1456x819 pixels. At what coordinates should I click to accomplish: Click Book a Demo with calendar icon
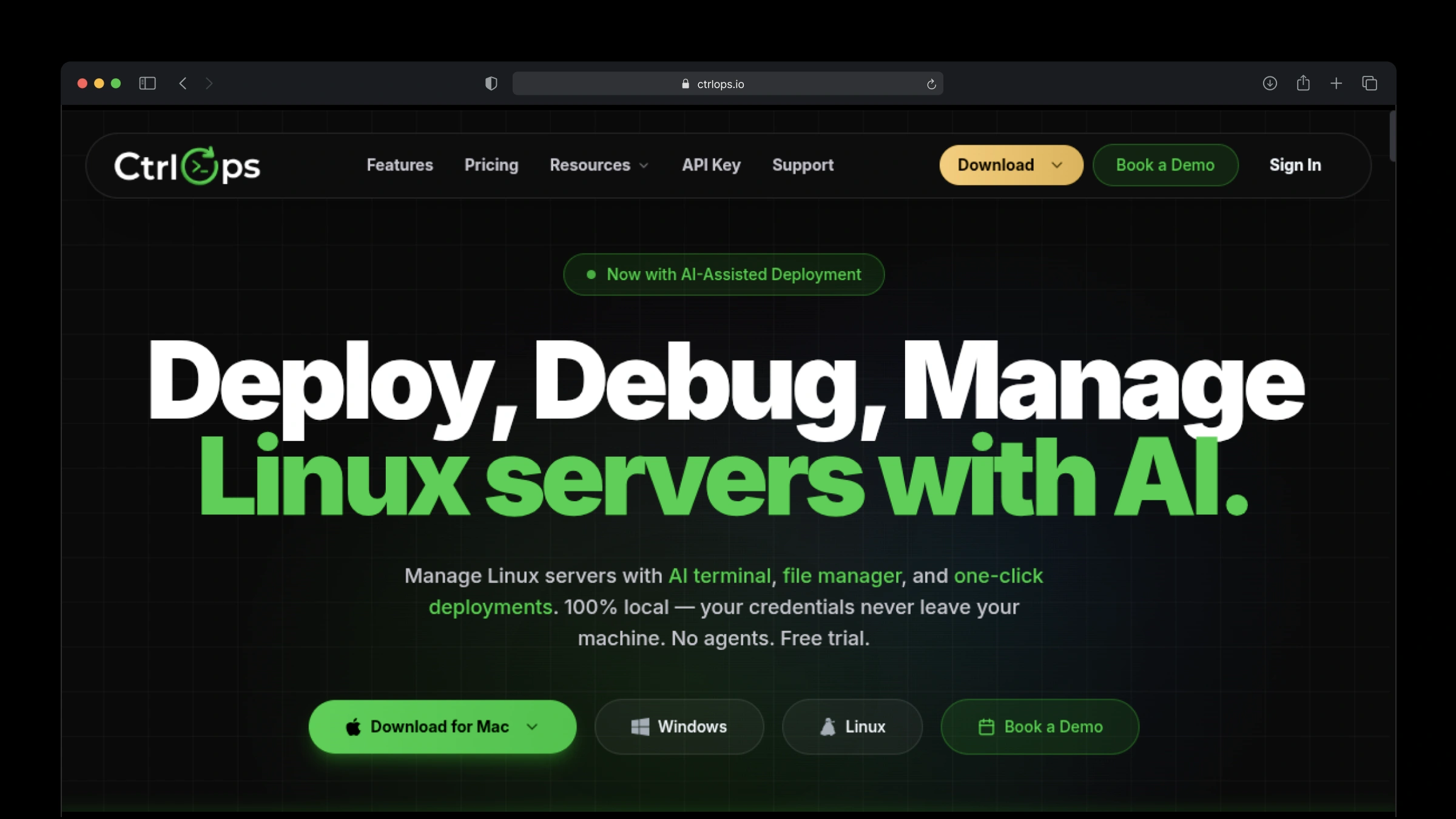[1040, 727]
